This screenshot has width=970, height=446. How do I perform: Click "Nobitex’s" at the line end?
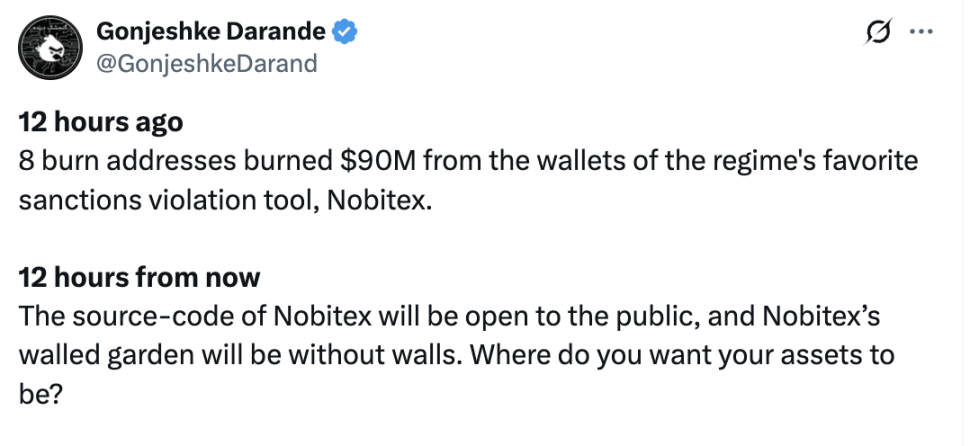pos(820,317)
